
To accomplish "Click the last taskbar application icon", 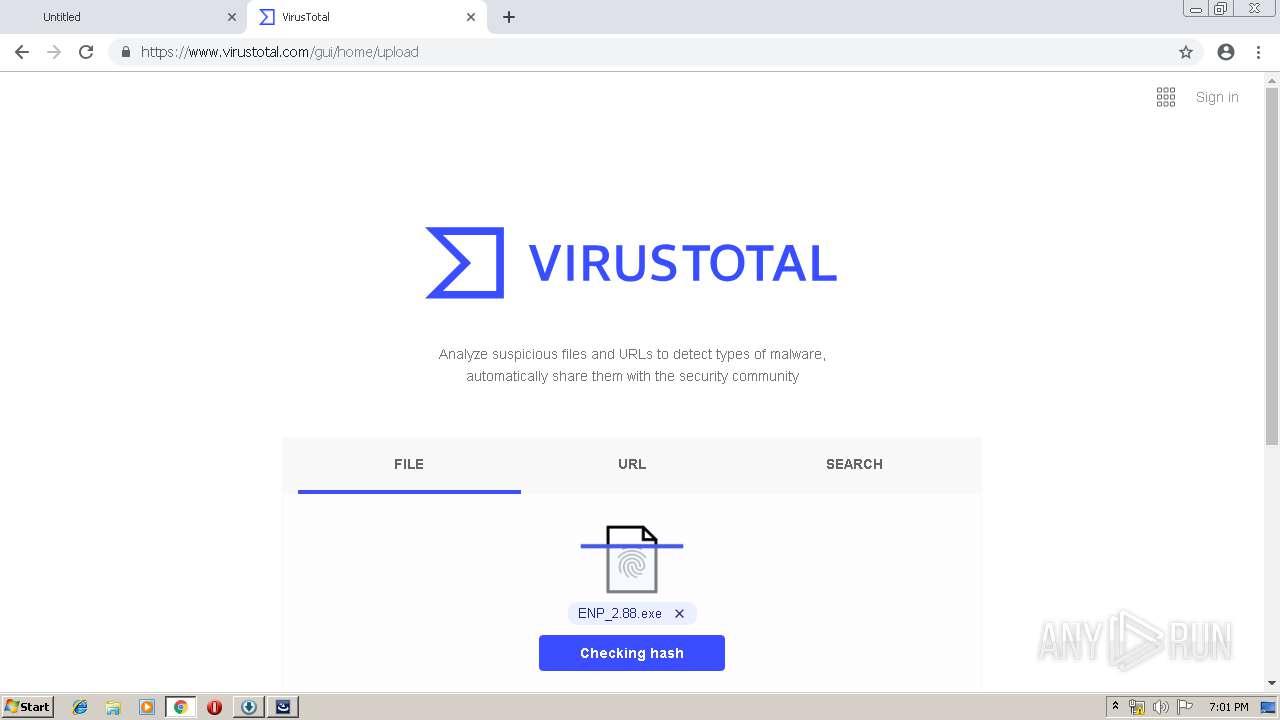I will click(283, 707).
